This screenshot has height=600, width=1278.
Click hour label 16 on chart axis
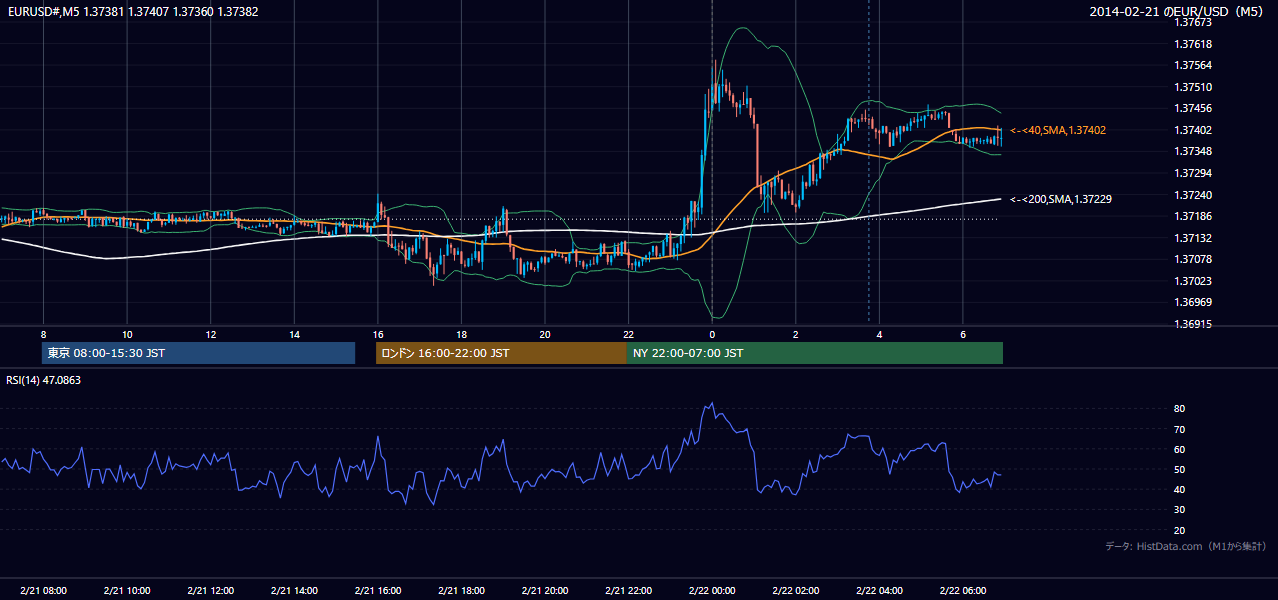pos(378,334)
